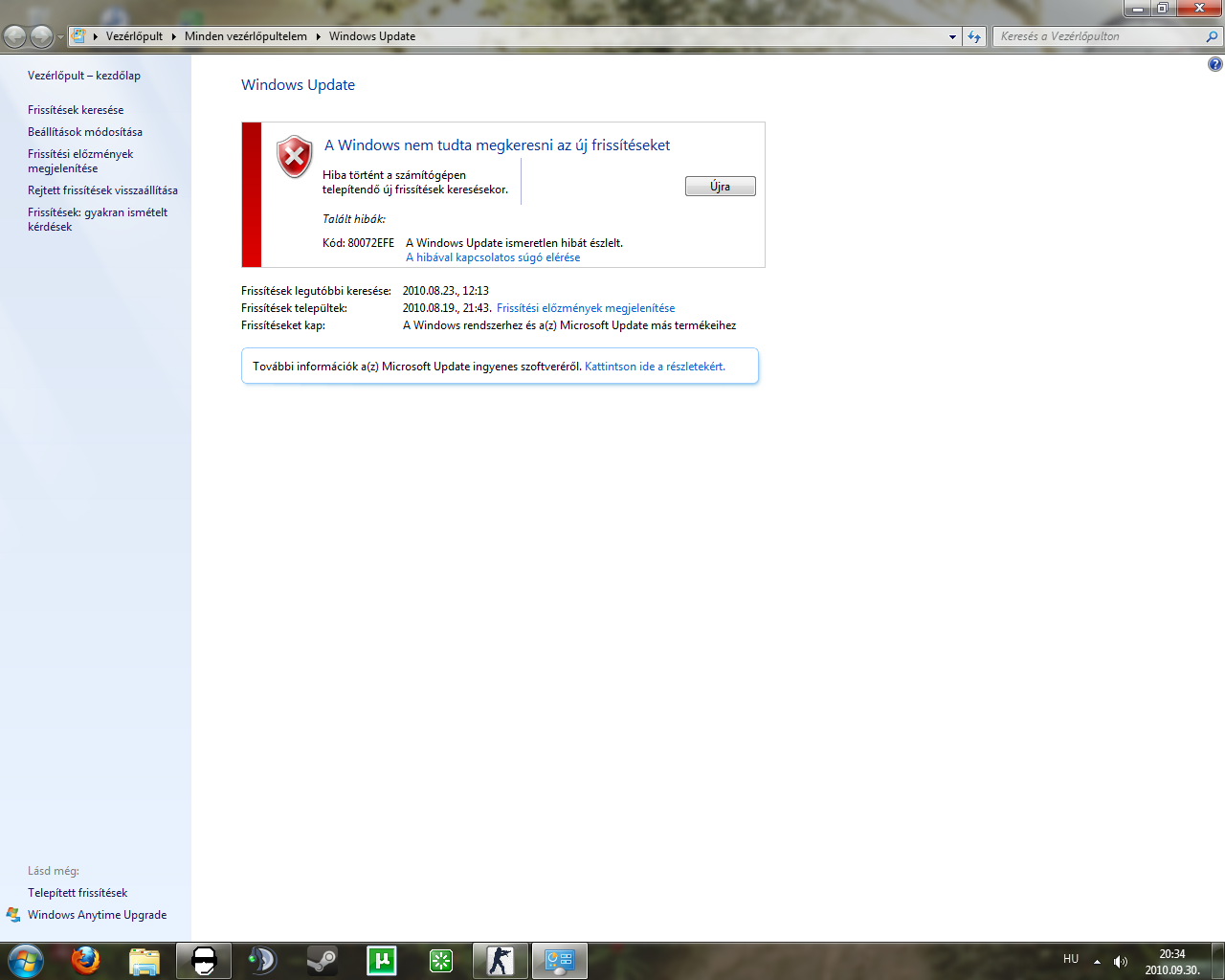Click Rejtett frissítések visszaállítása
The image size is (1225, 980).
102,190
